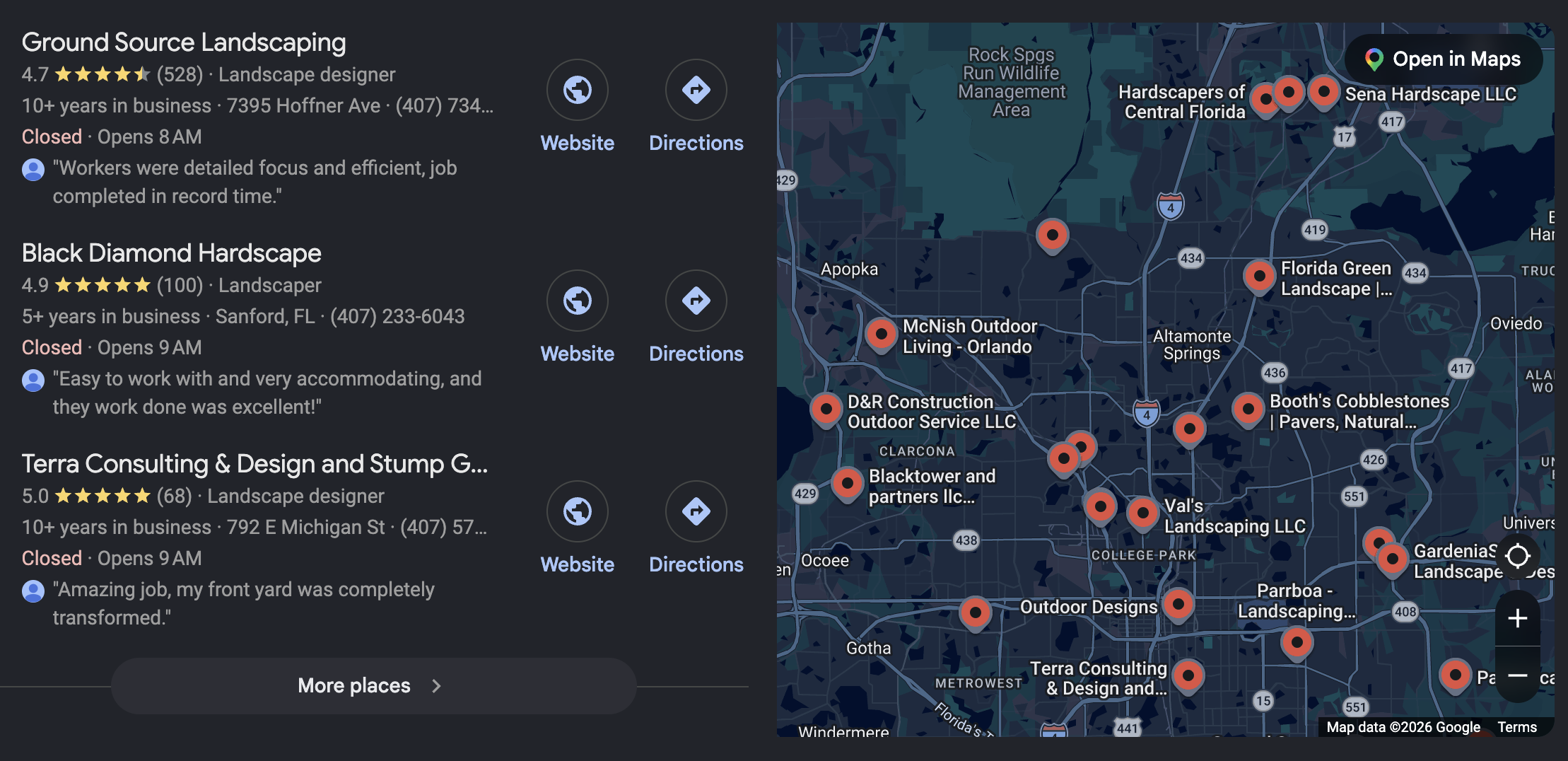Get directions to Ground Source Landscaping
Screen dimensions: 1568x761
(x=696, y=107)
